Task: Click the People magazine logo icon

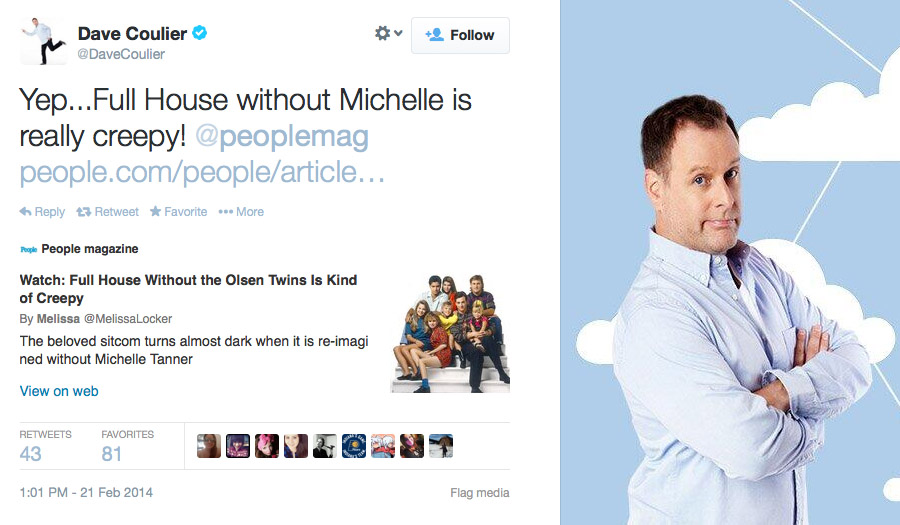Action: pyautogui.click(x=29, y=249)
